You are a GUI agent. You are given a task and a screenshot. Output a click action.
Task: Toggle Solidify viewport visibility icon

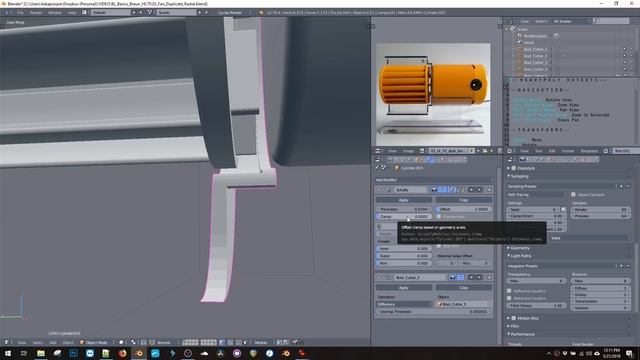point(442,190)
